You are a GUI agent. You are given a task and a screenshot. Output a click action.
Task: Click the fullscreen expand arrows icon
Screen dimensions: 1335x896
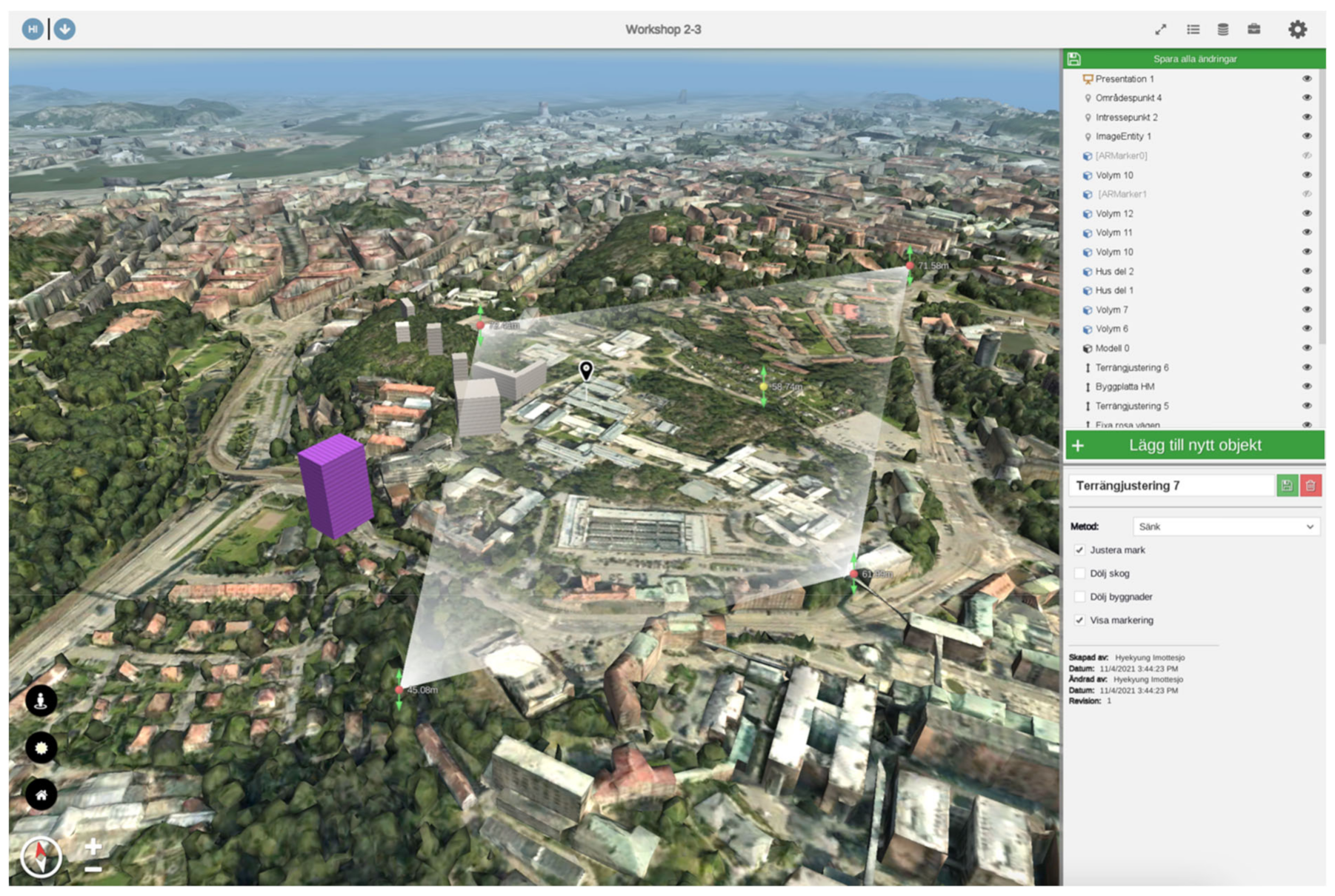pyautogui.click(x=1160, y=30)
